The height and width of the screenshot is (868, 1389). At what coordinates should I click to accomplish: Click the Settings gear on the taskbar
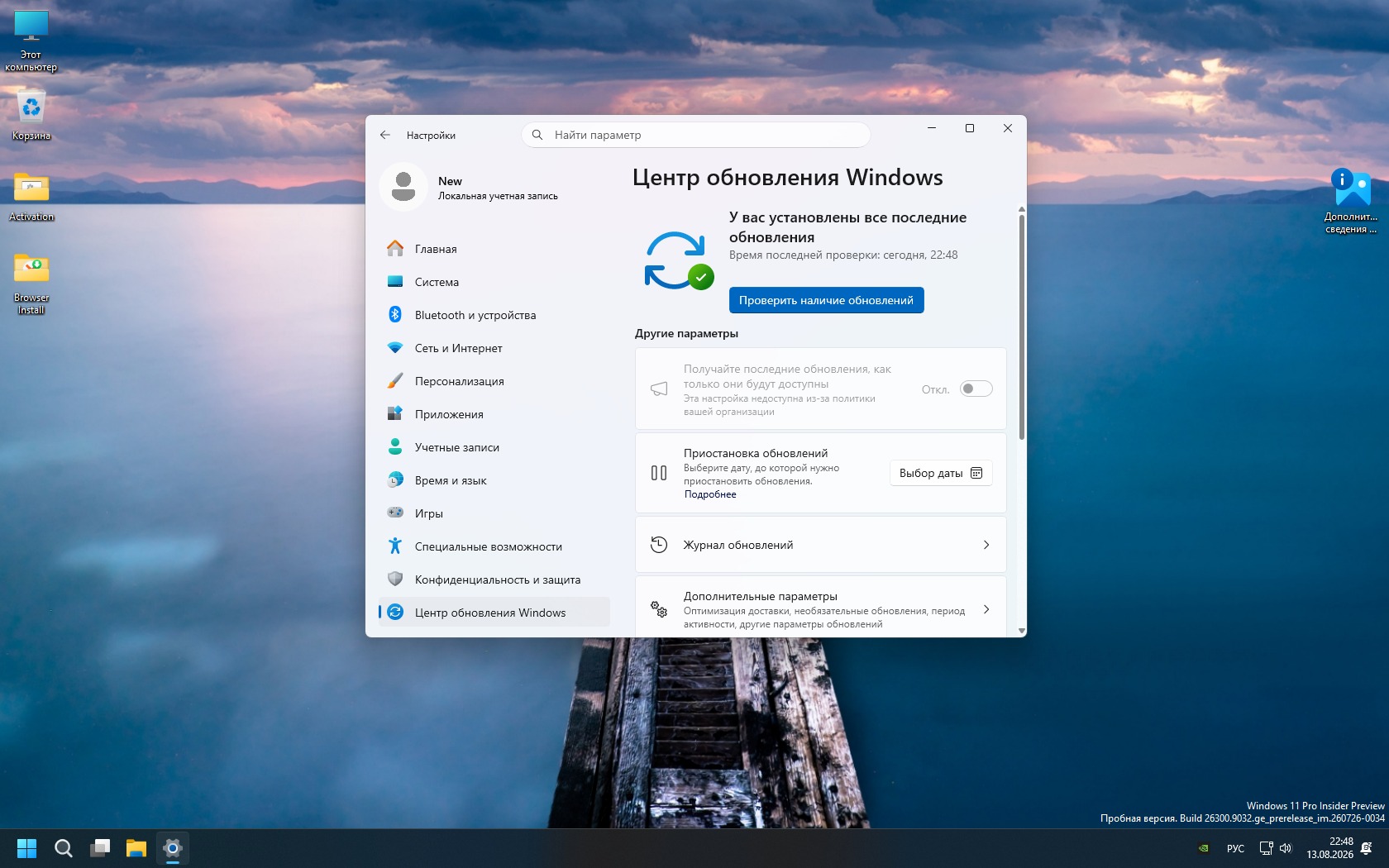(x=173, y=848)
